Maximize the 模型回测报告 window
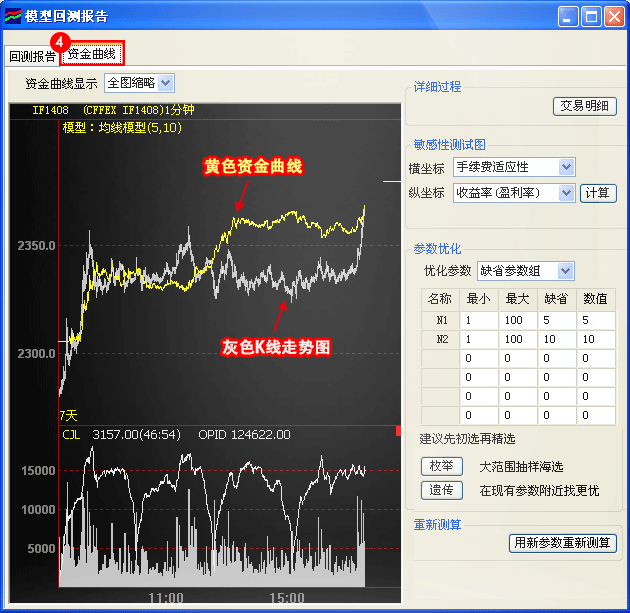The height and width of the screenshot is (613, 630). click(591, 16)
